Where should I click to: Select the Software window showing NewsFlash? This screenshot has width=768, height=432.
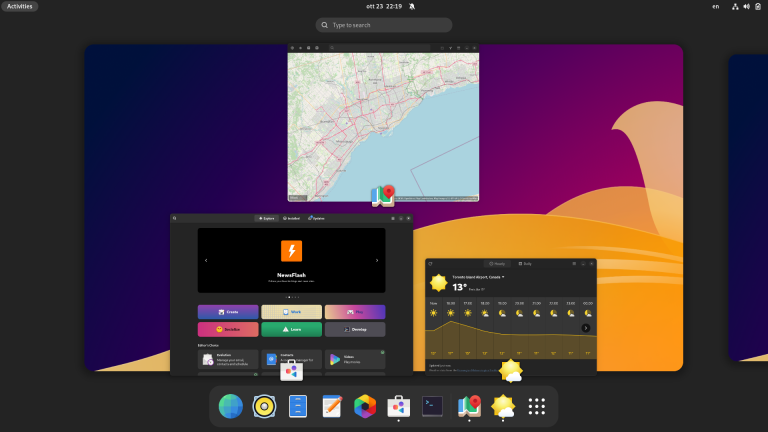(x=291, y=293)
